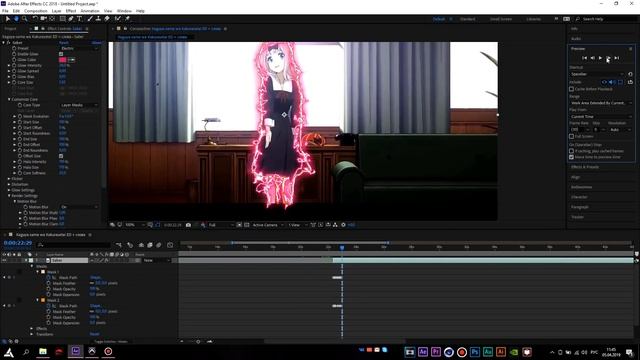Viewport: 640px width, 360px height.
Task: Open the viewer resolution Full dropdown
Action: (221, 225)
